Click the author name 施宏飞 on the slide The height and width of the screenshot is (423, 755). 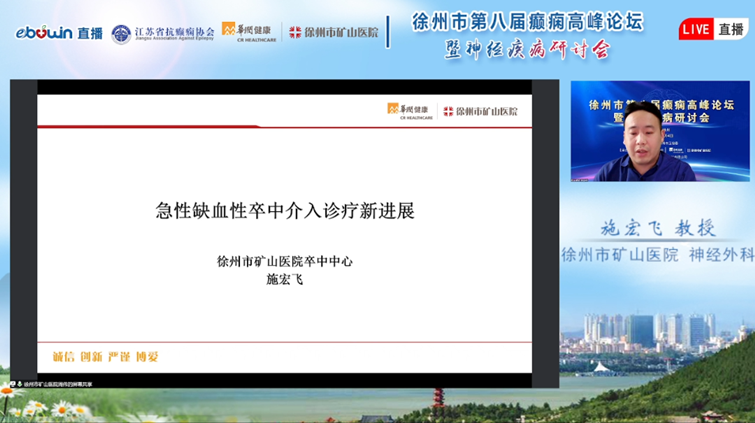click(285, 279)
